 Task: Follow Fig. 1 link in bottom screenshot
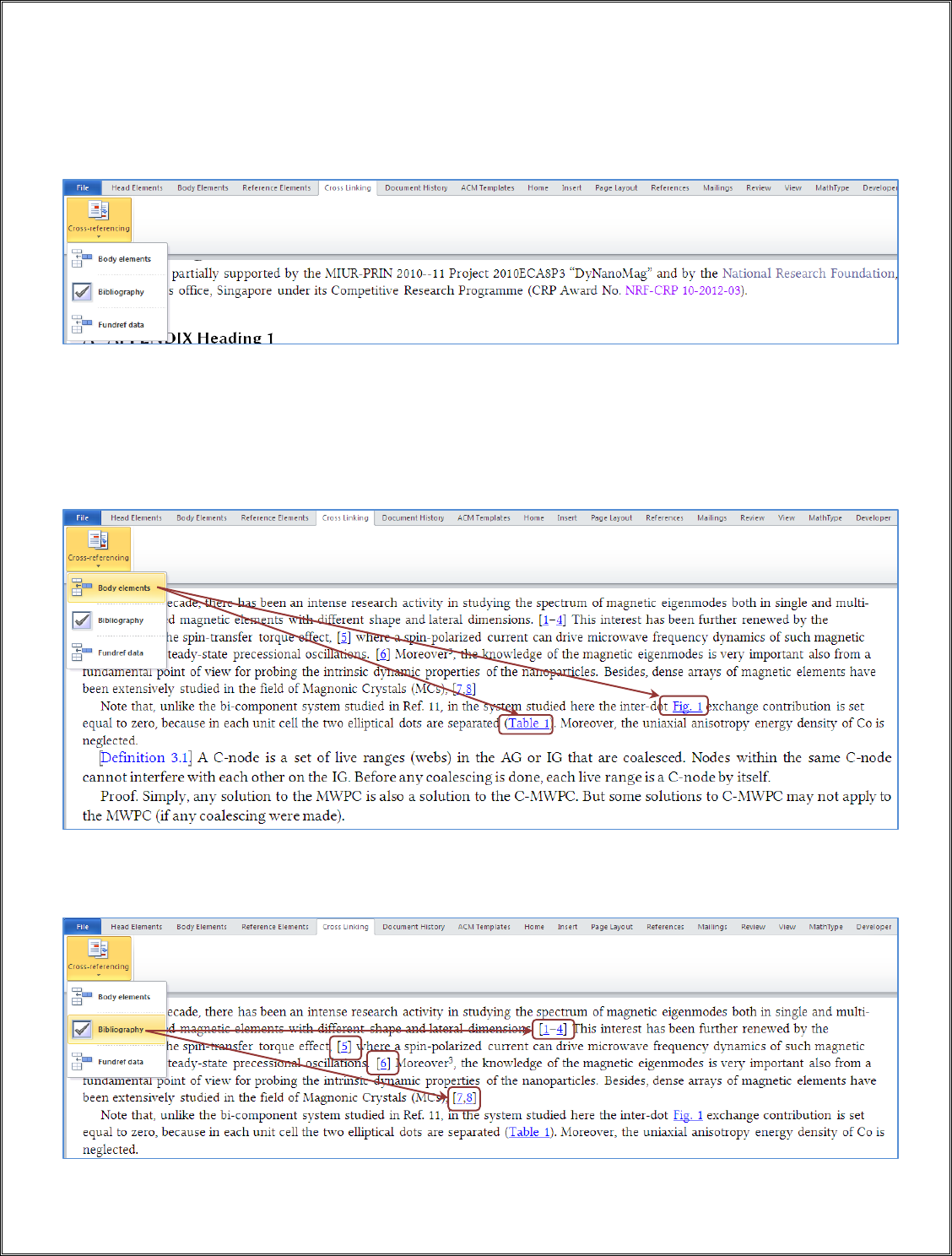click(x=688, y=1115)
